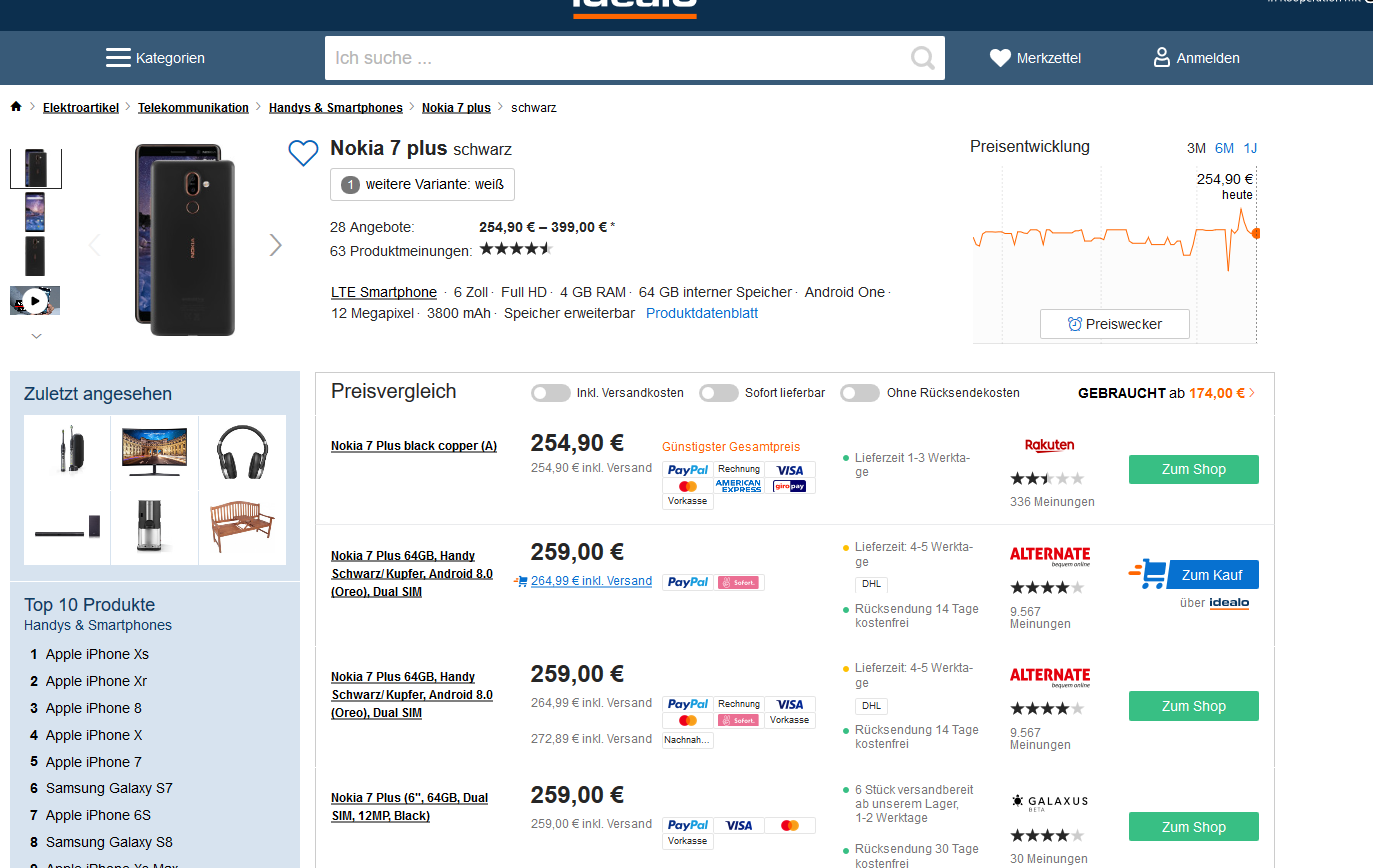
Task: Switch price chart to 6M
Action: click(1224, 148)
